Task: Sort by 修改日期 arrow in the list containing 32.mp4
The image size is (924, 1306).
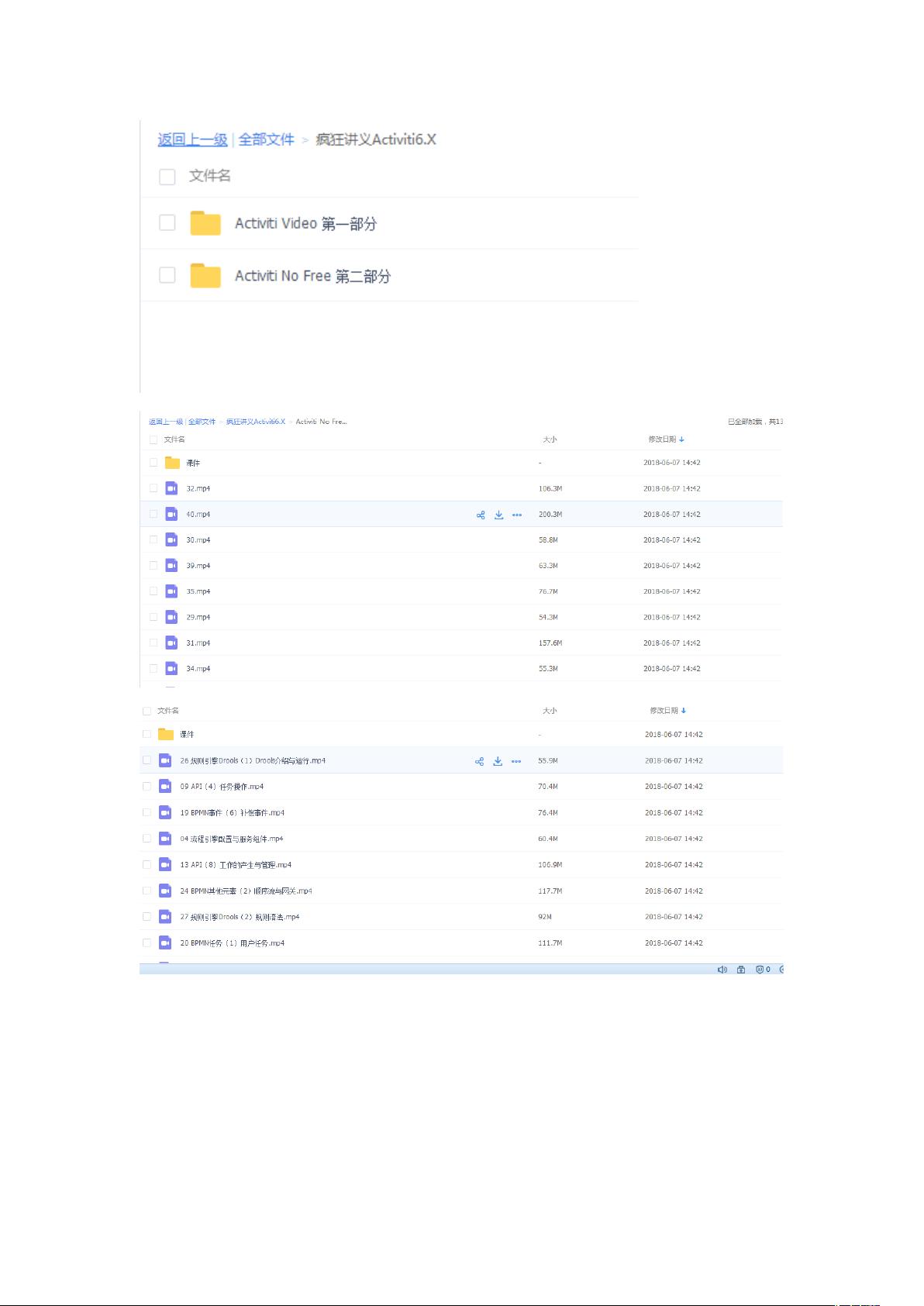Action: [681, 439]
